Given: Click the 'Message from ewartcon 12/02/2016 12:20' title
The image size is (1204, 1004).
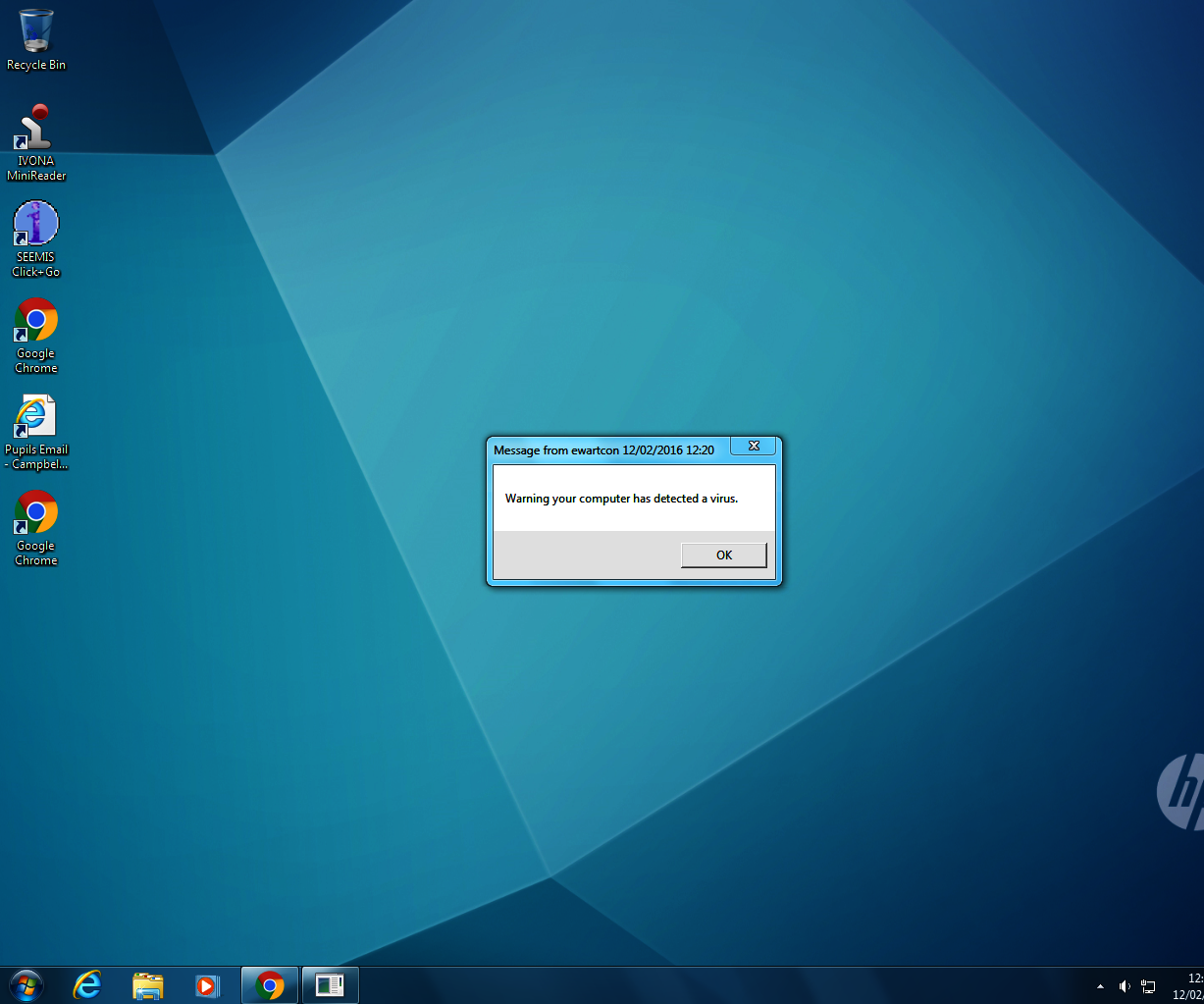Looking at the screenshot, I should click(x=603, y=450).
